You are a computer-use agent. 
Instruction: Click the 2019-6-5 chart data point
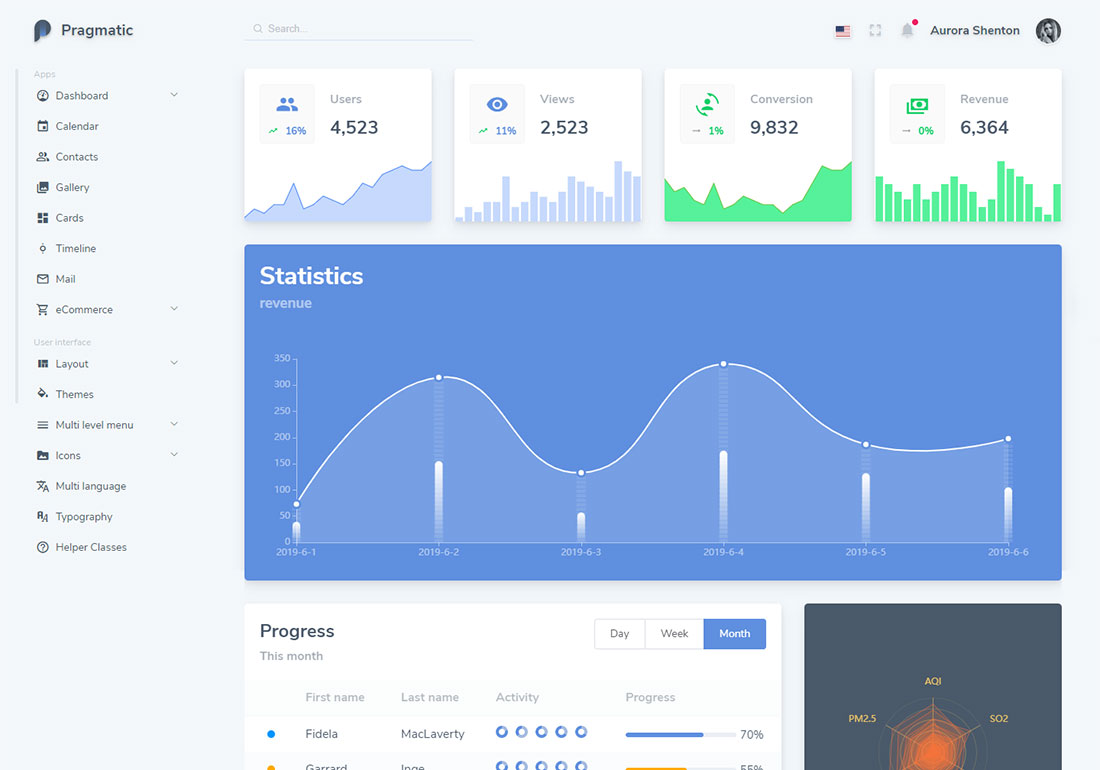coord(866,445)
